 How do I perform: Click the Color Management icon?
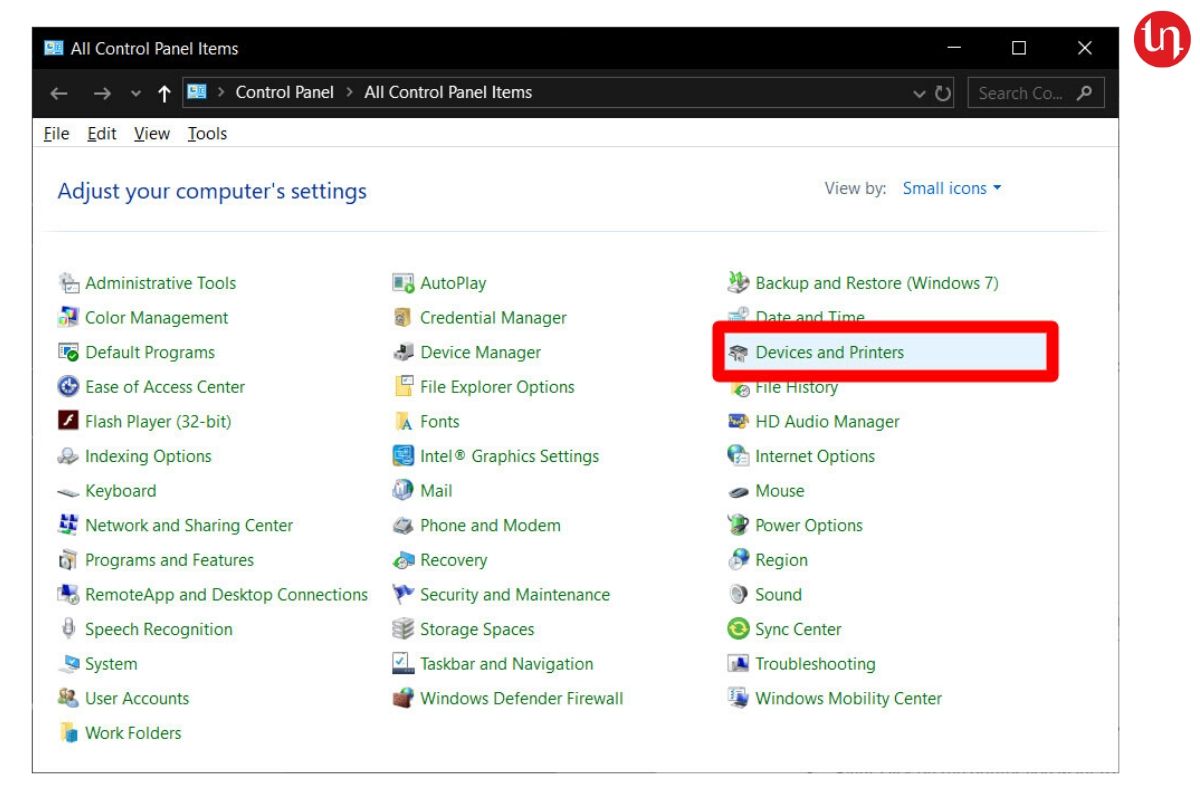point(69,318)
